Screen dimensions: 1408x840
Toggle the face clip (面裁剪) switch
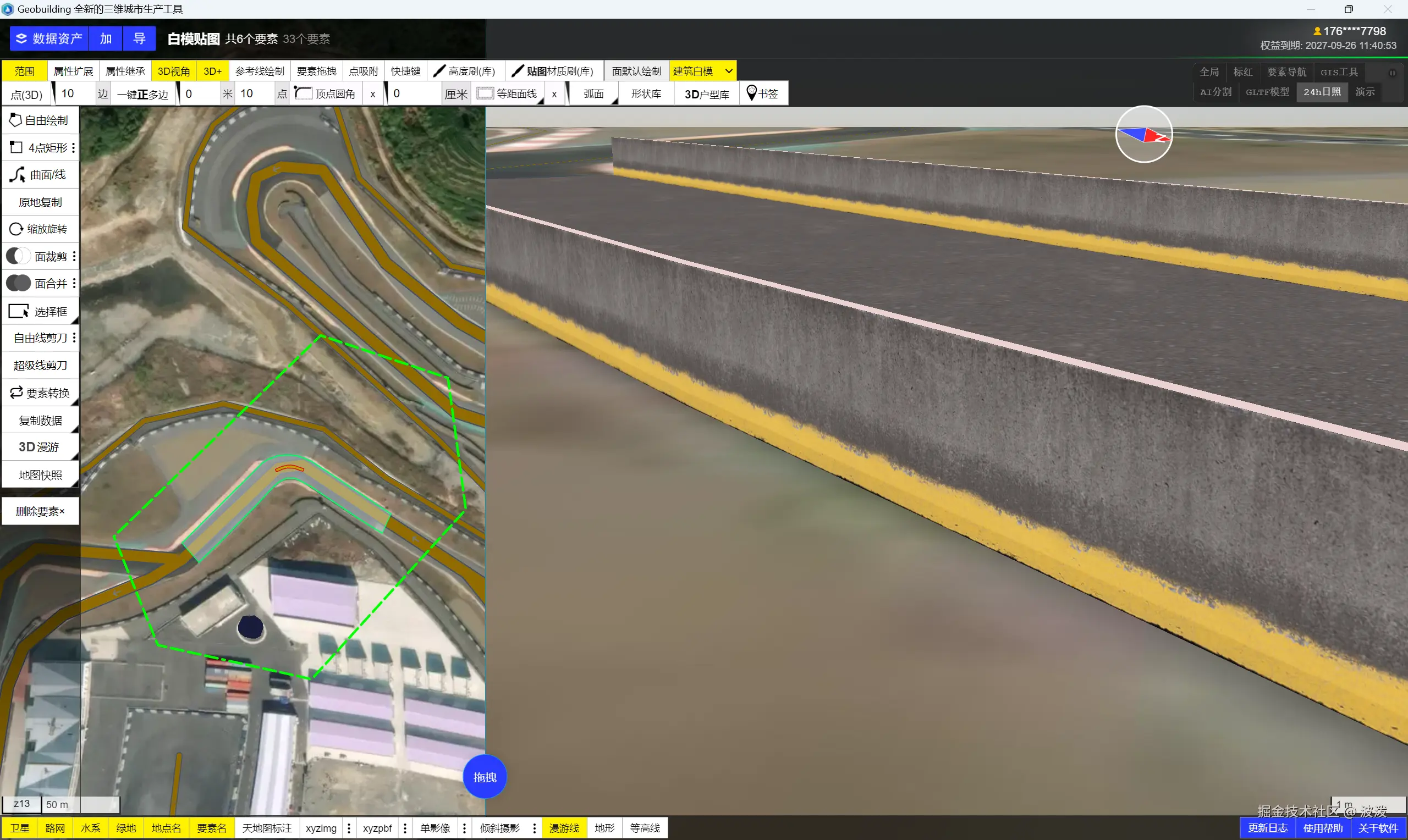tap(18, 256)
